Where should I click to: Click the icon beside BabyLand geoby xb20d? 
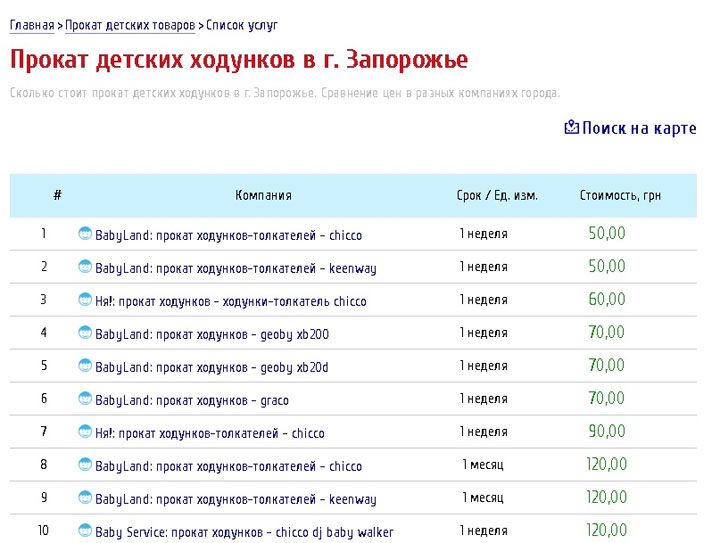point(85,366)
